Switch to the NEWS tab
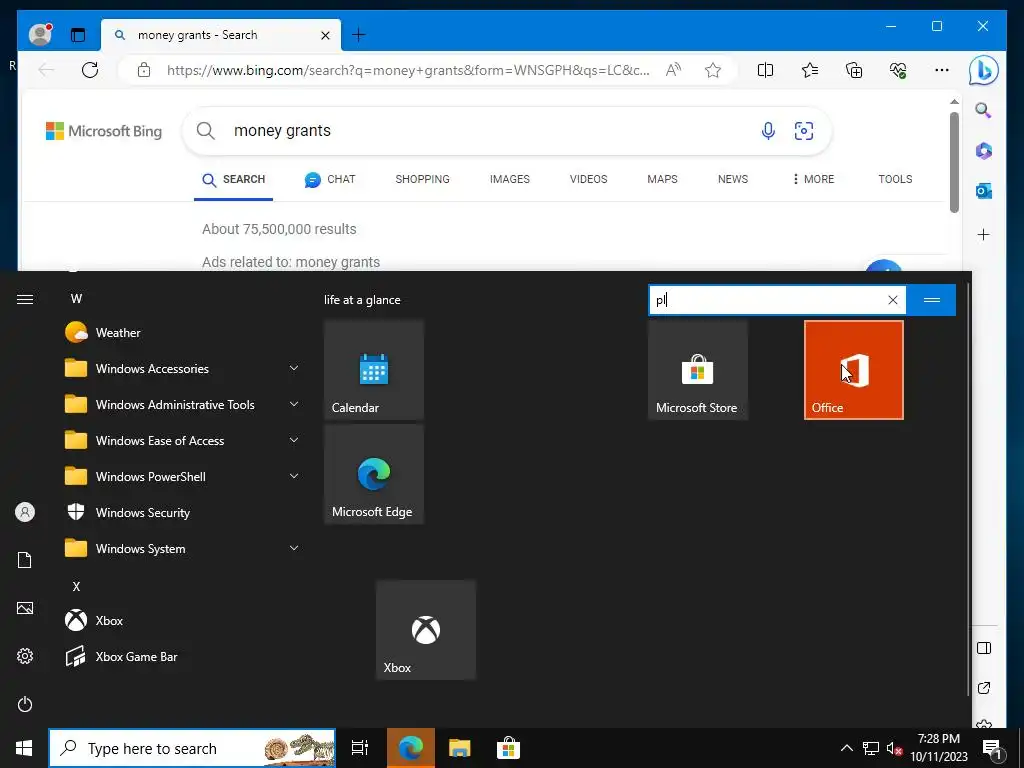The height and width of the screenshot is (768, 1024). click(733, 179)
